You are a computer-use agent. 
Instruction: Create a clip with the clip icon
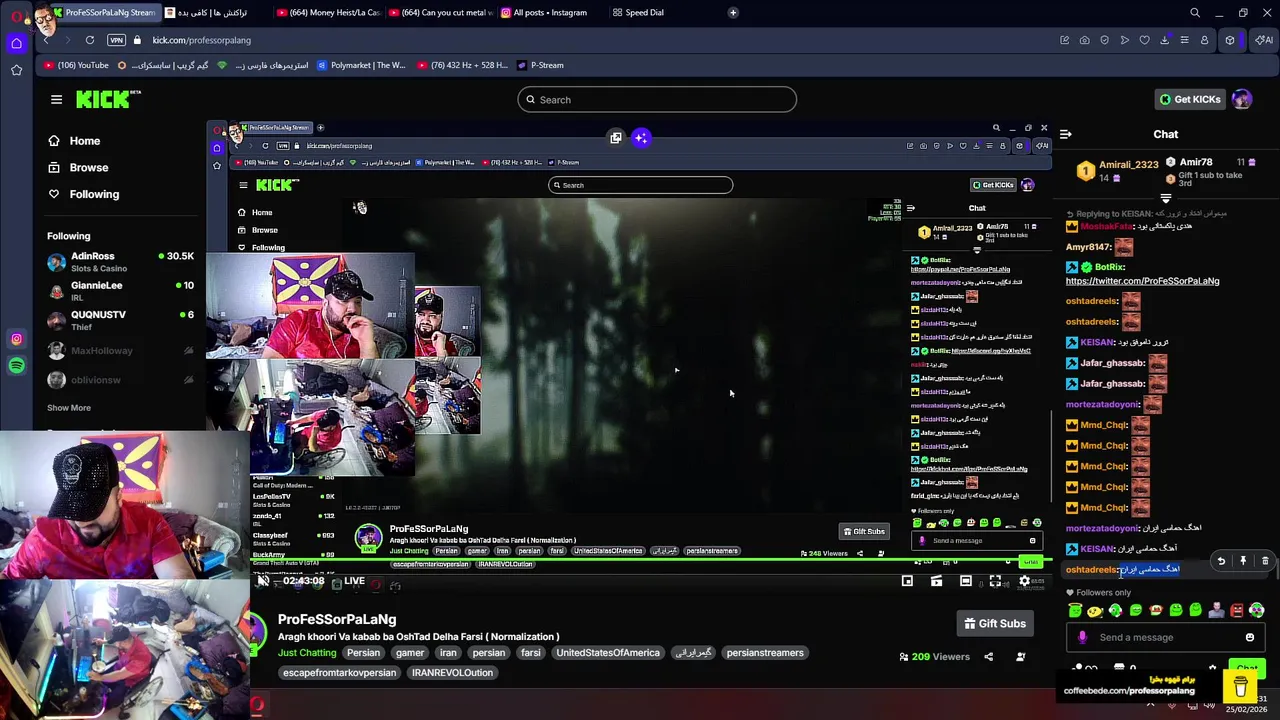coord(936,581)
